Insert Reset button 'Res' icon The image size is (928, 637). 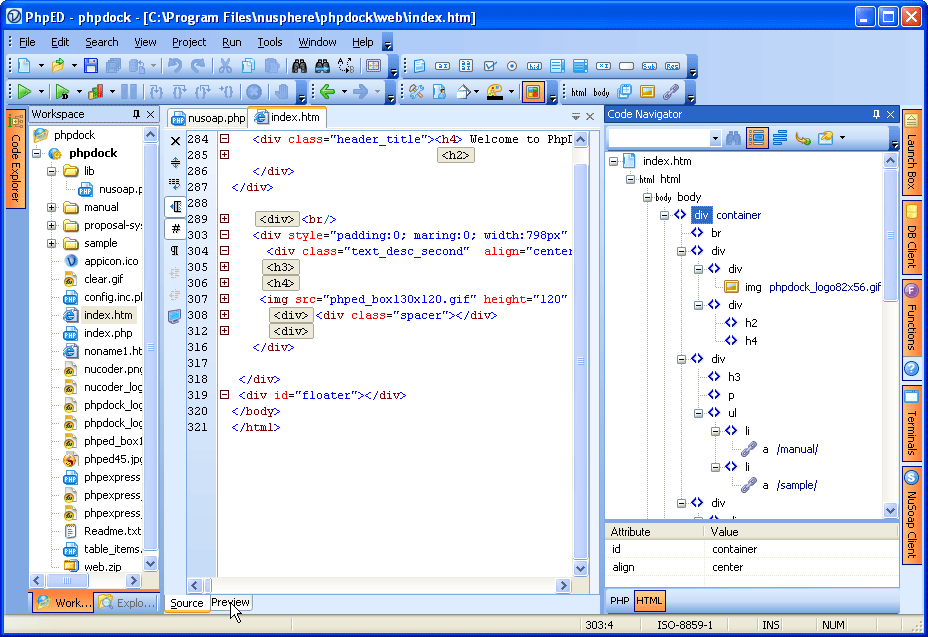click(672, 66)
